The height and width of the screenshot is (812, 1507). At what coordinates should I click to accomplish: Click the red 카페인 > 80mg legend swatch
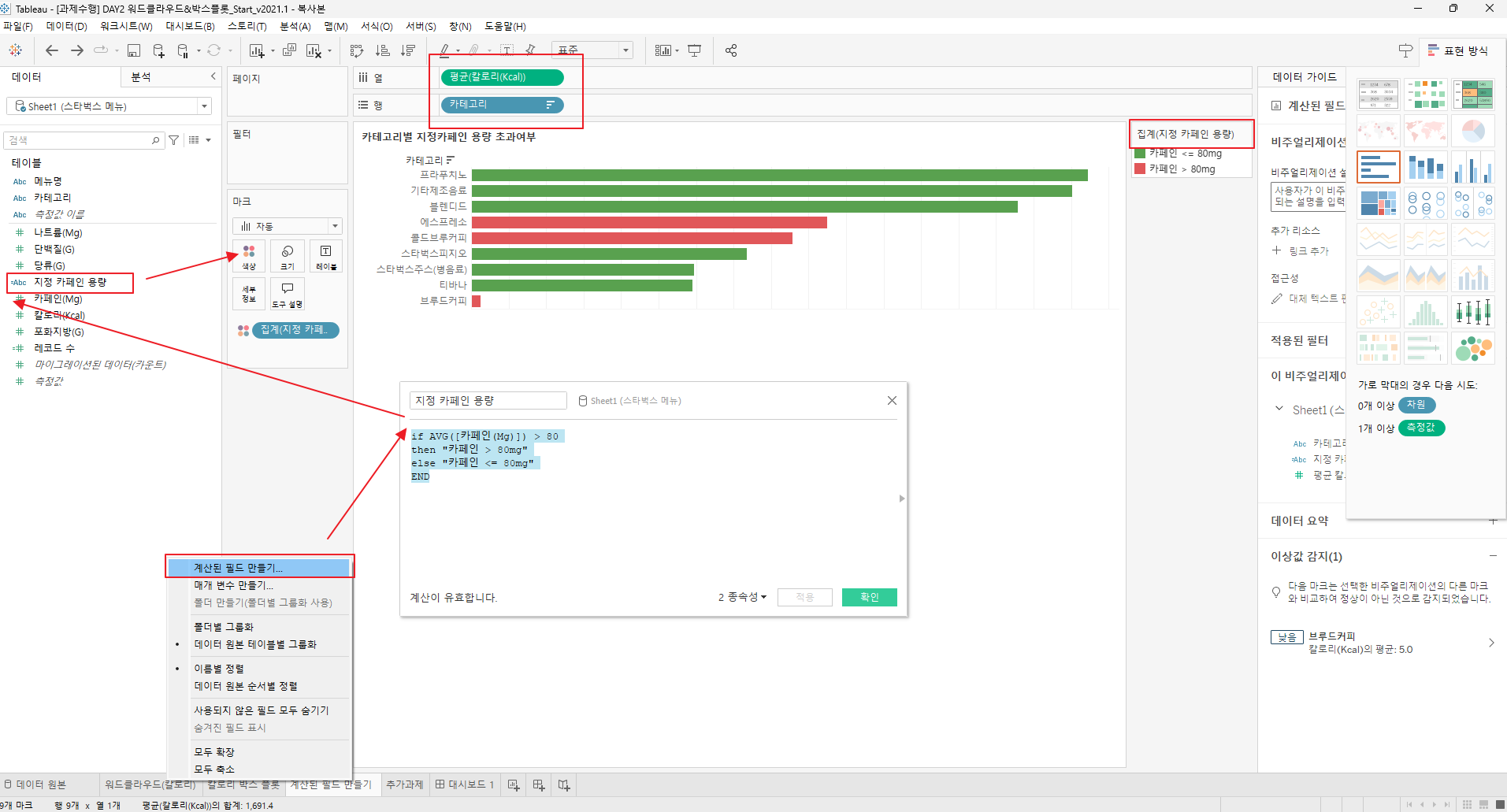point(1139,169)
